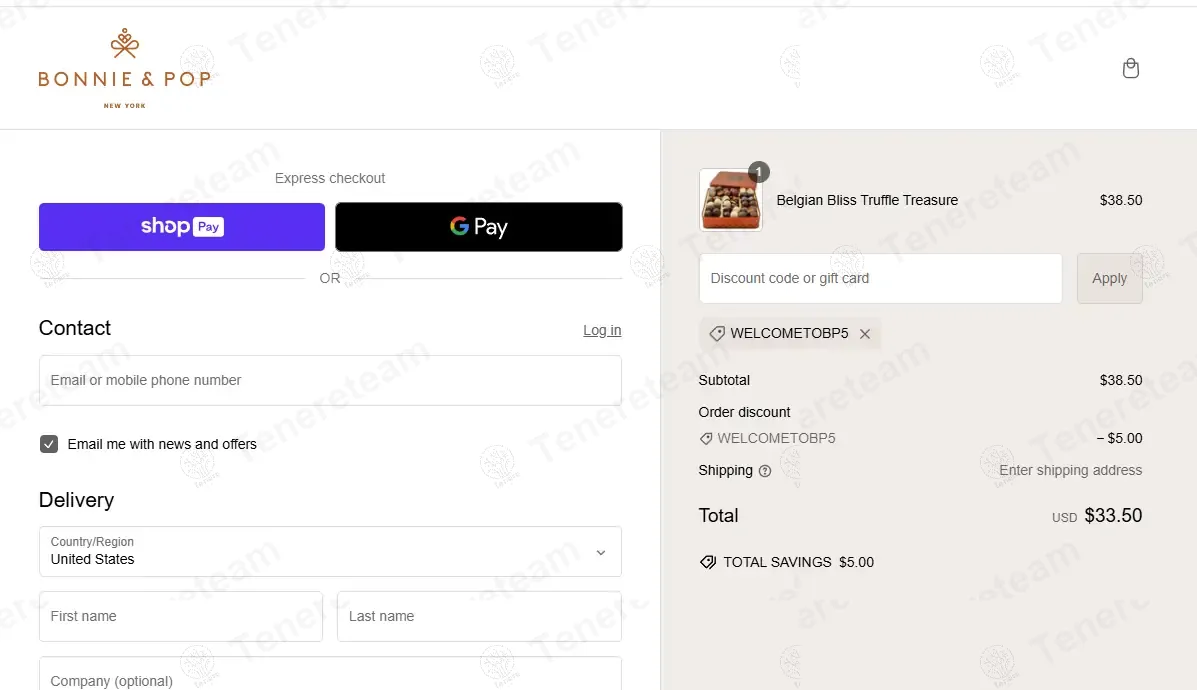Apply the discount code
1197x690 pixels.
[1109, 279]
